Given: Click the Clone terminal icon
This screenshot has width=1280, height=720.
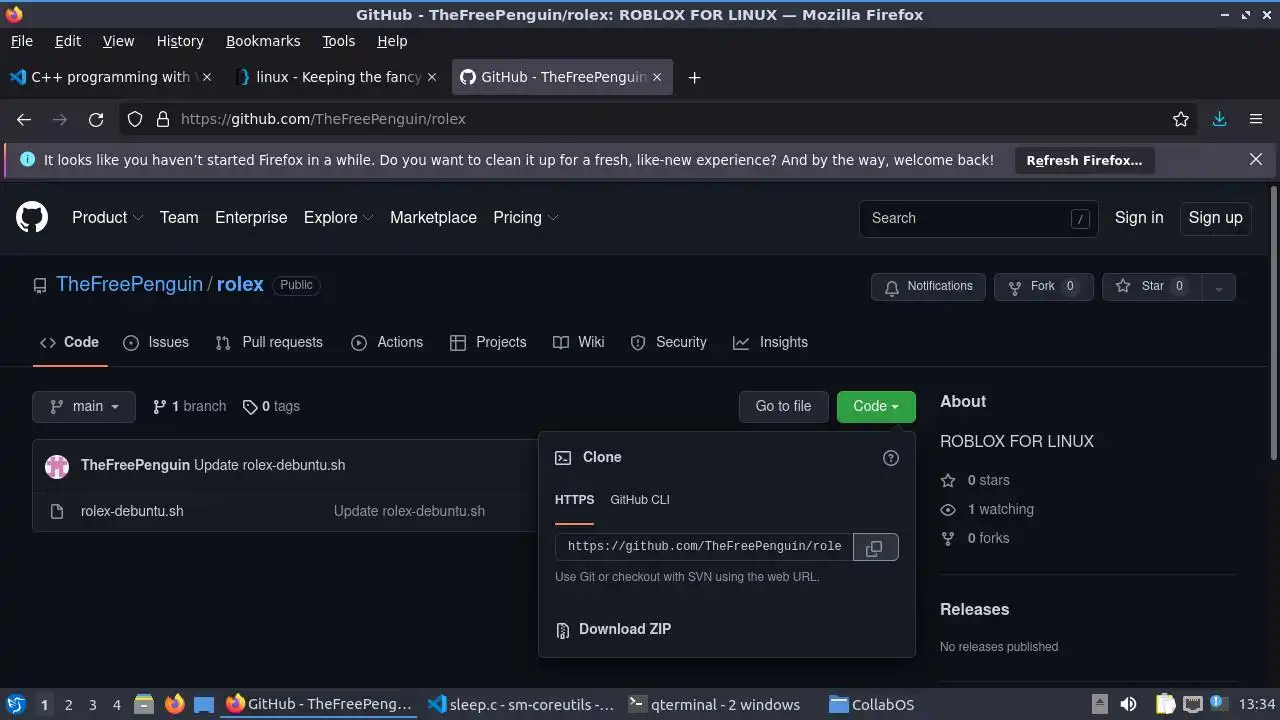Looking at the screenshot, I should pyautogui.click(x=564, y=457).
